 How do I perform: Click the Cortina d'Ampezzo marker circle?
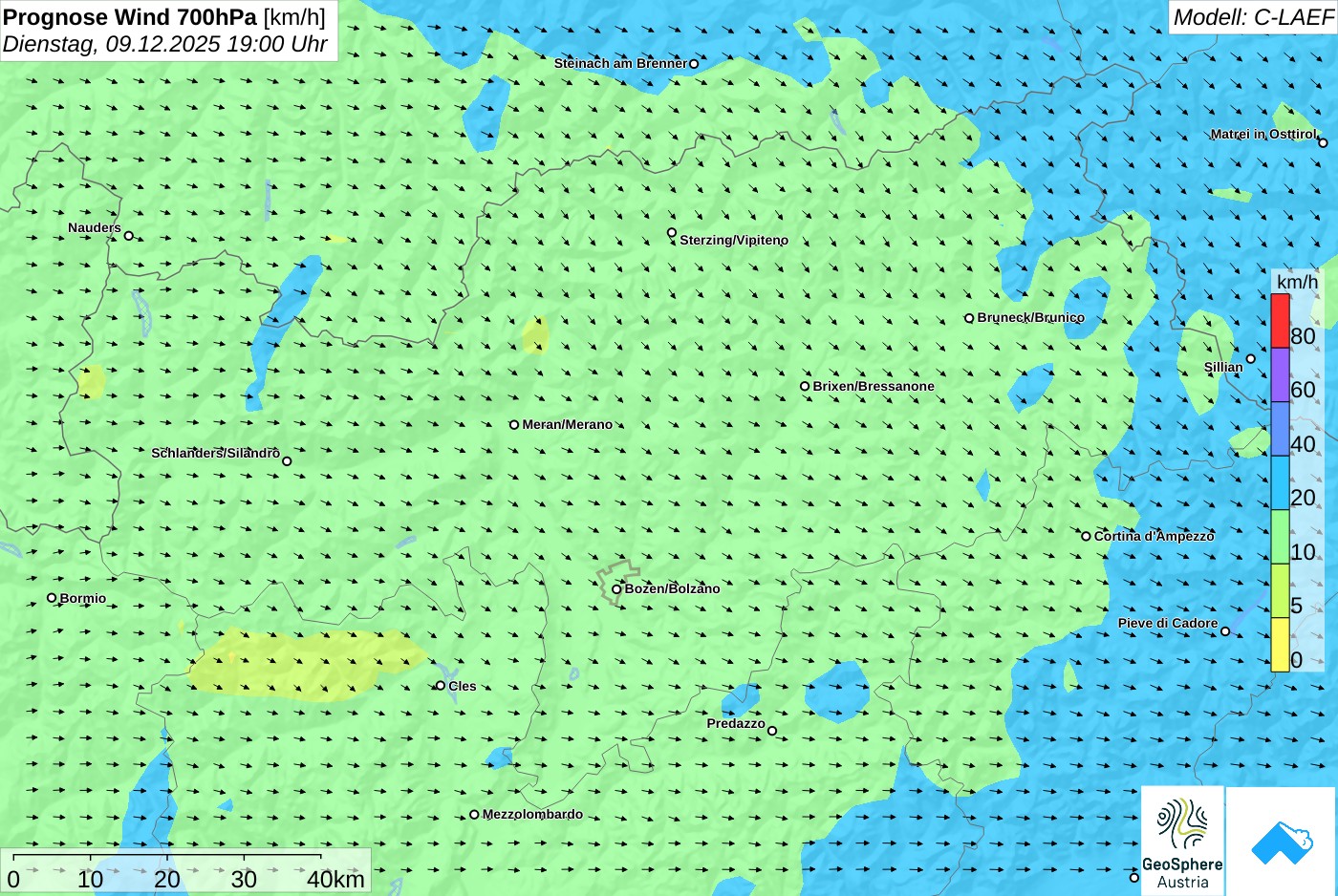pyautogui.click(x=1086, y=536)
